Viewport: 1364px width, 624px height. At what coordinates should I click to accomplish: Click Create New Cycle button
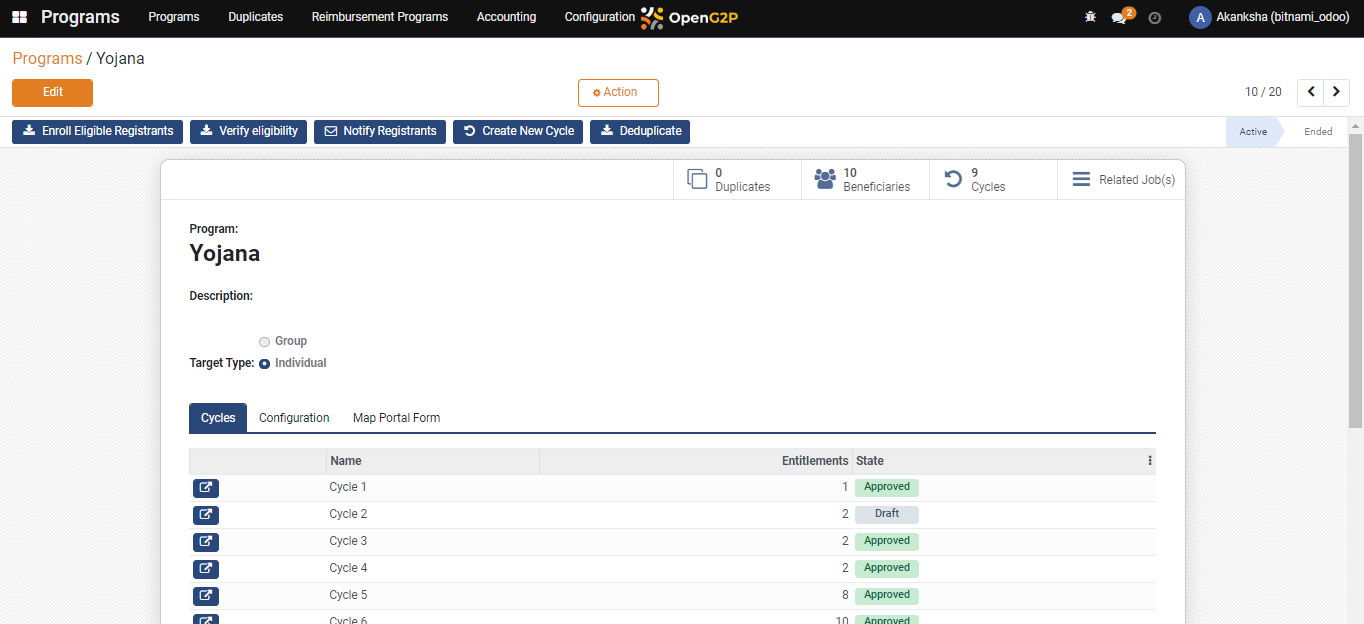518,132
